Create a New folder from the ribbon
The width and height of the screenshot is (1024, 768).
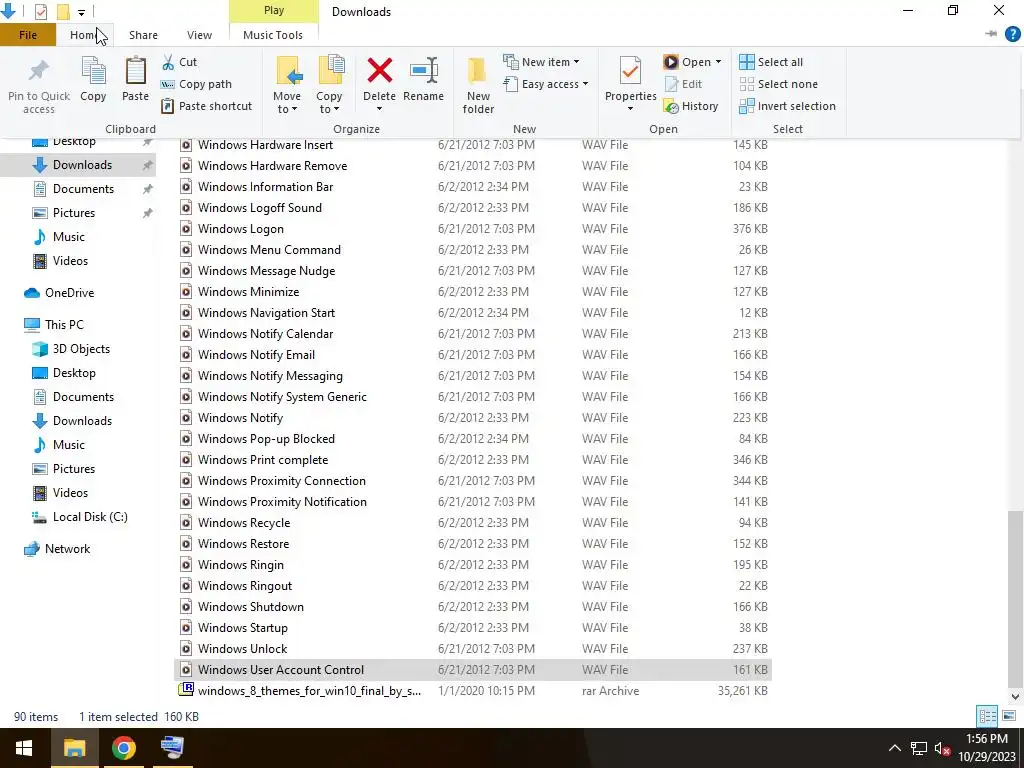478,86
